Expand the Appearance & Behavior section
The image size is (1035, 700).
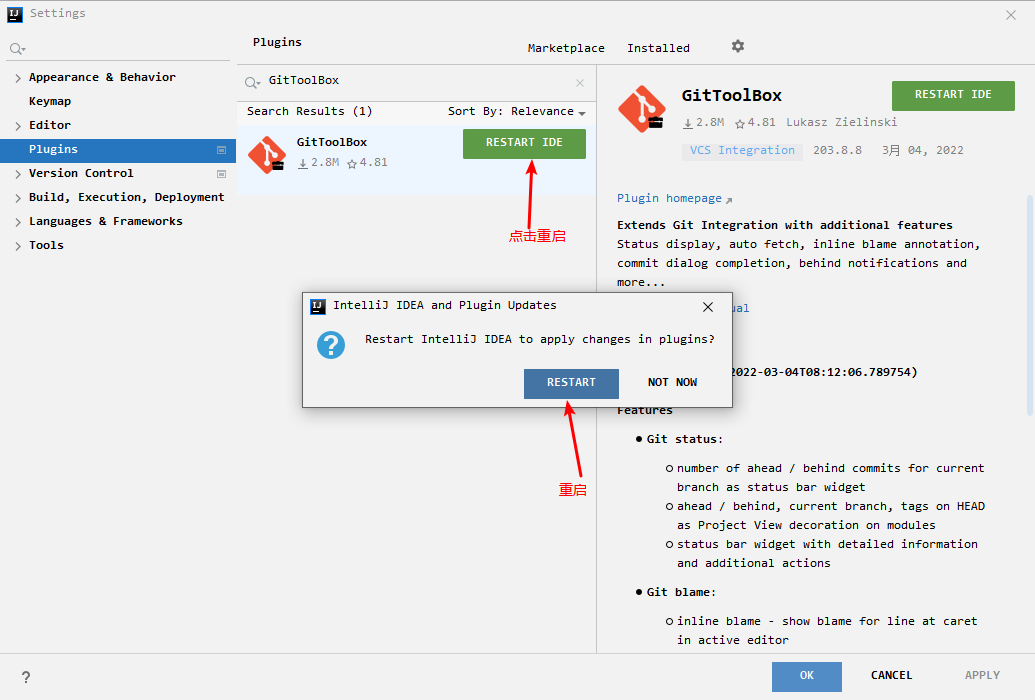18,76
